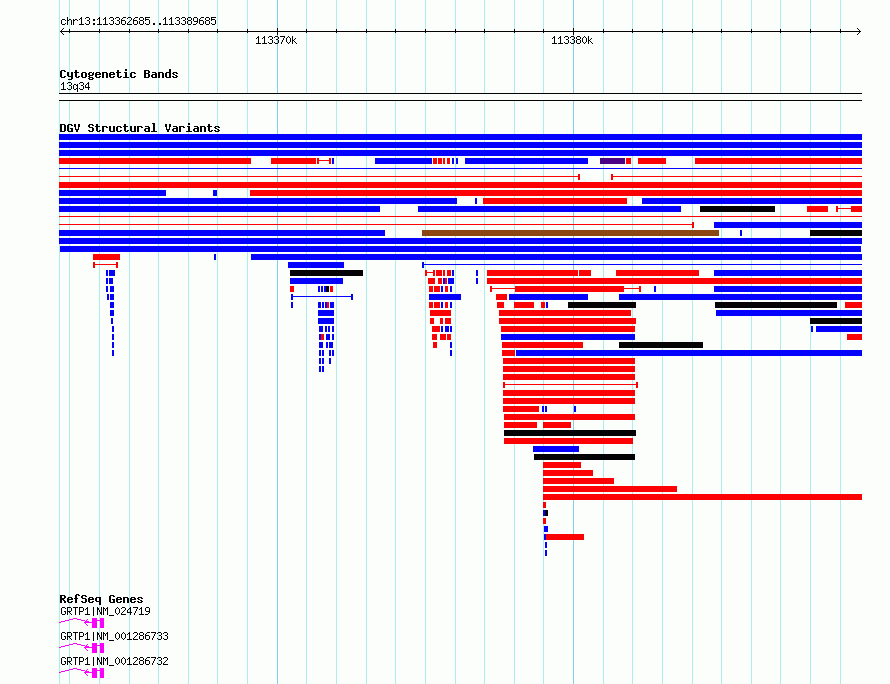
Task: Select the lowest long red variant reaching right edge
Action: tap(702, 497)
